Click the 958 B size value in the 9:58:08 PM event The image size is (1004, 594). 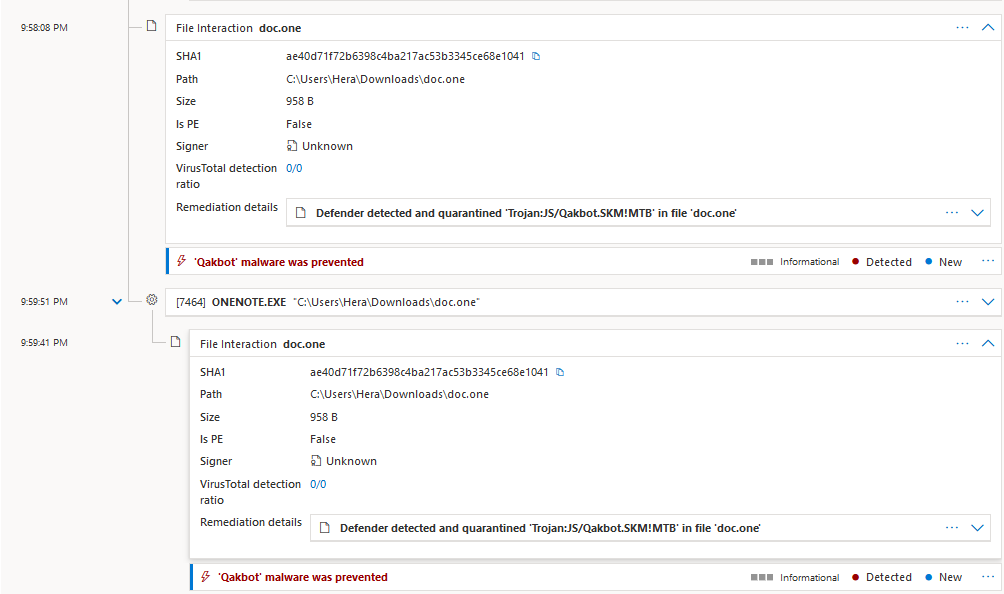click(300, 101)
